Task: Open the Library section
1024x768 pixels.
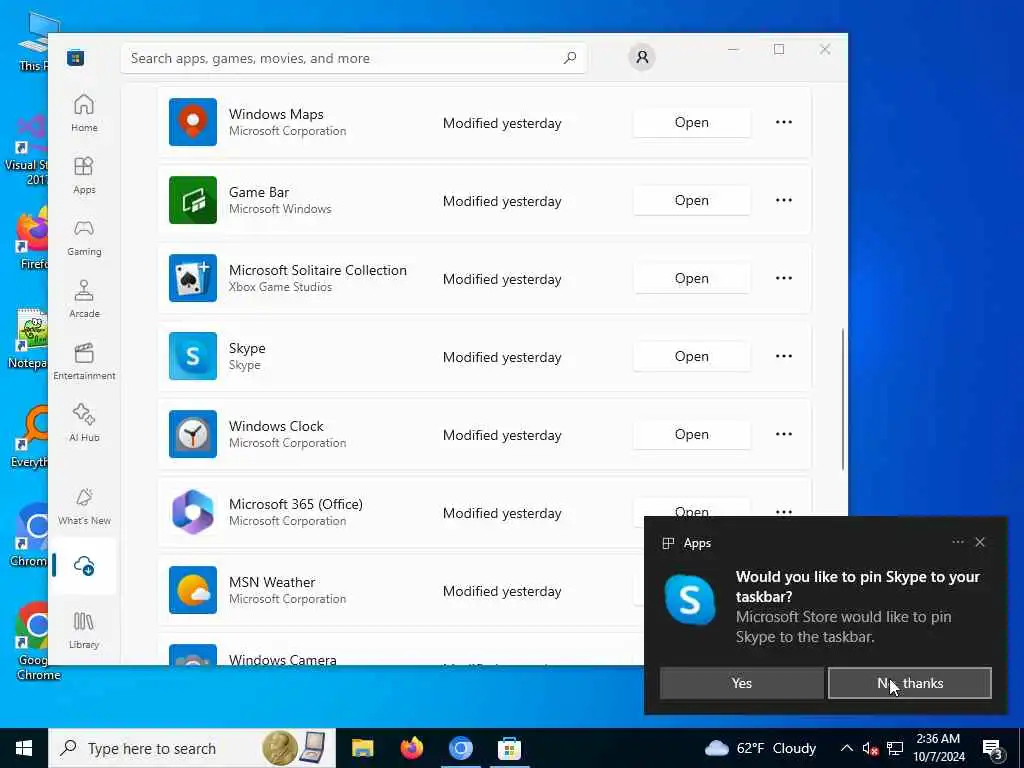Action: [84, 630]
